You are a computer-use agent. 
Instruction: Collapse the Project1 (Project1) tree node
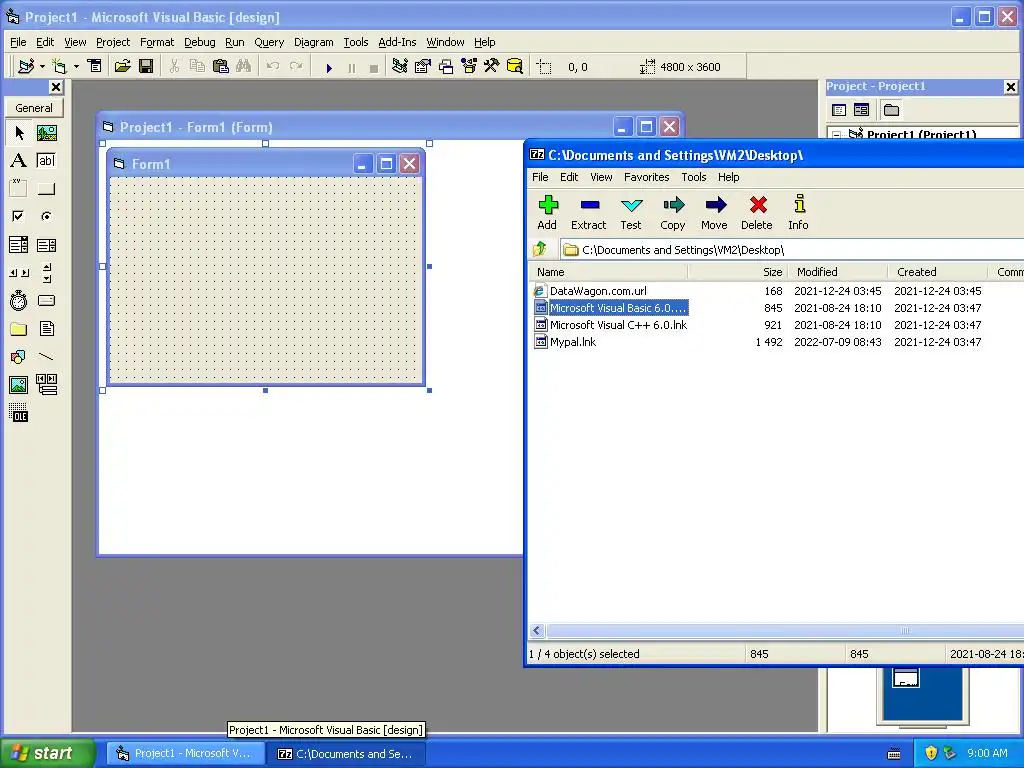coord(837,135)
